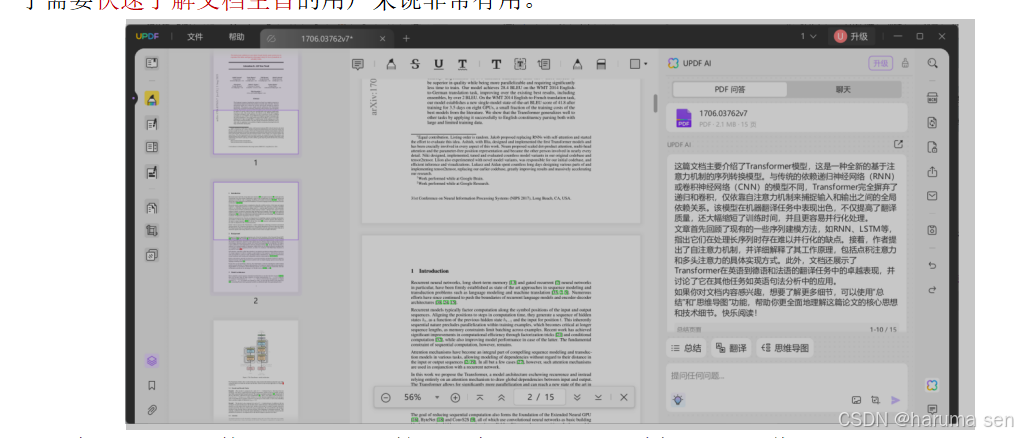Viewport: 1018px width, 438px height.
Task: Add a sticky note comment
Action: (x=357, y=64)
